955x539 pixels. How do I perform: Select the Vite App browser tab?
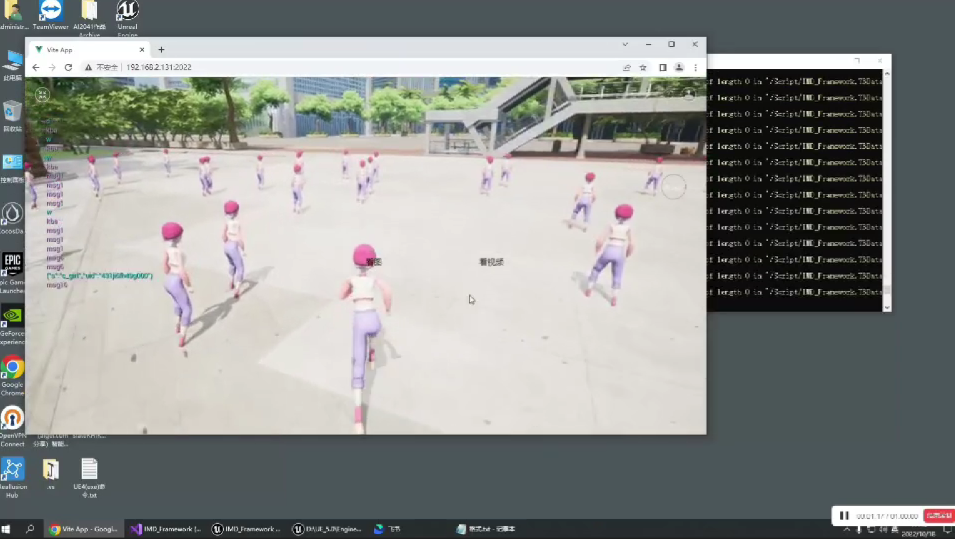85,49
